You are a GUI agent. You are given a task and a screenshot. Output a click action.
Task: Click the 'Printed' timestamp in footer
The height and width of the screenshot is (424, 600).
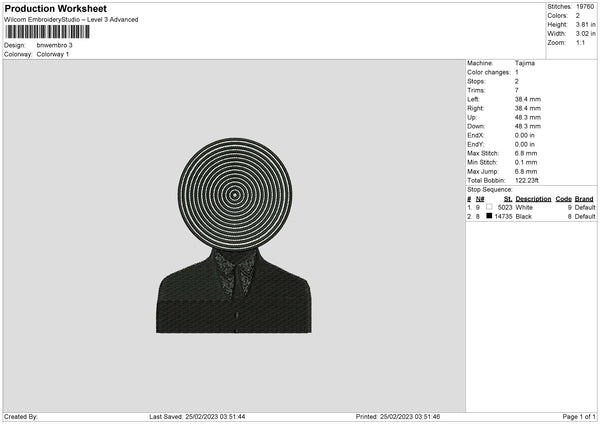(x=398, y=416)
